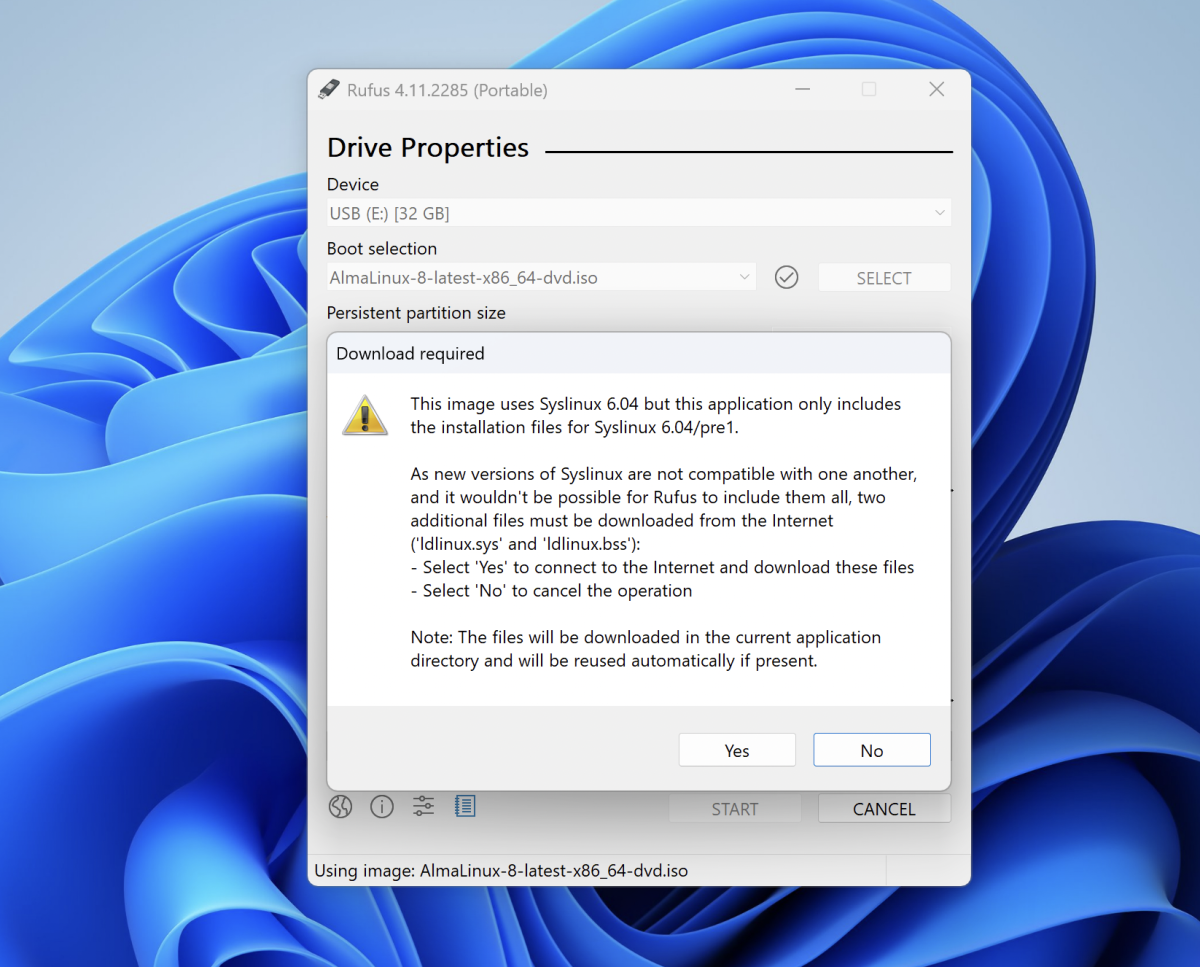The height and width of the screenshot is (967, 1200).
Task: Open the Boot selection ISO dropdown
Action: click(542, 278)
